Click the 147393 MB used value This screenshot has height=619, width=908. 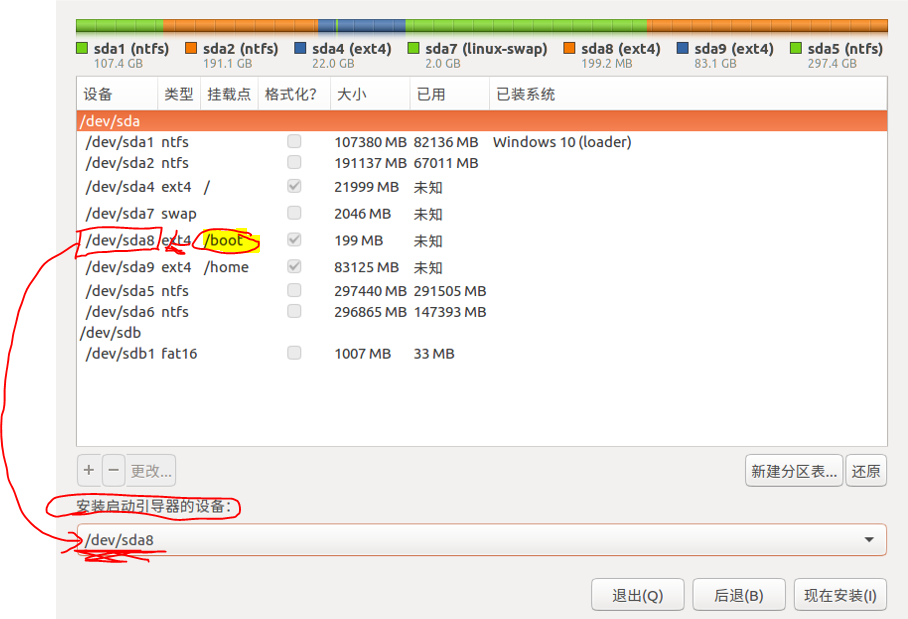tap(450, 312)
